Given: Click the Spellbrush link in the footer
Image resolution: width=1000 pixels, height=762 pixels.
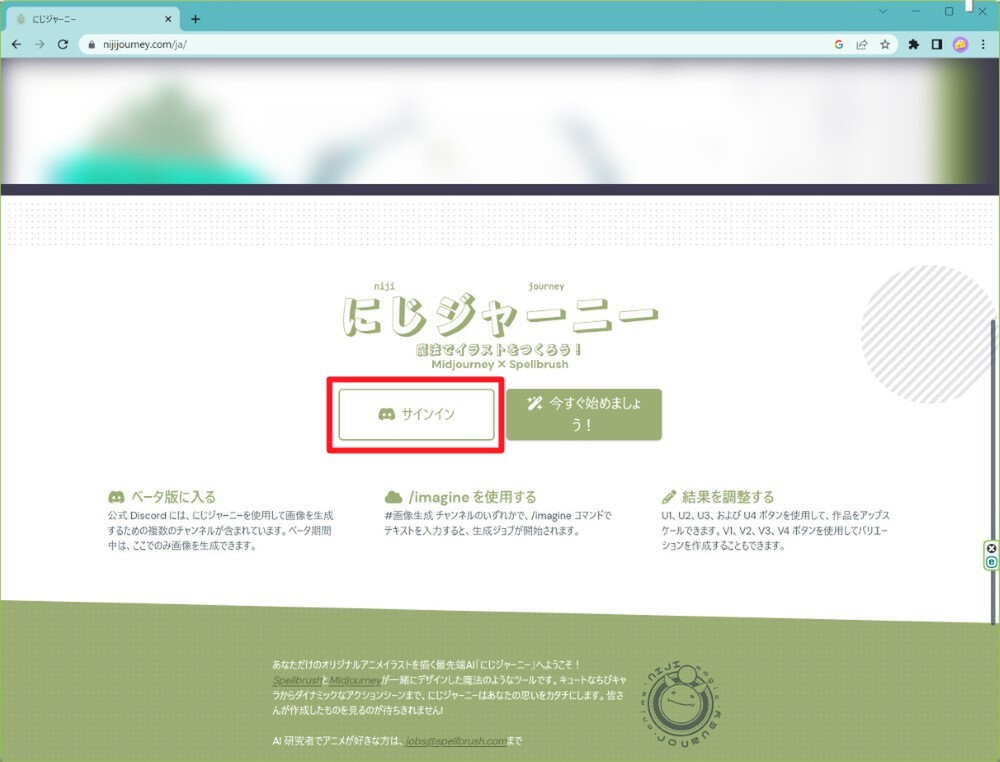Looking at the screenshot, I should [x=297, y=680].
